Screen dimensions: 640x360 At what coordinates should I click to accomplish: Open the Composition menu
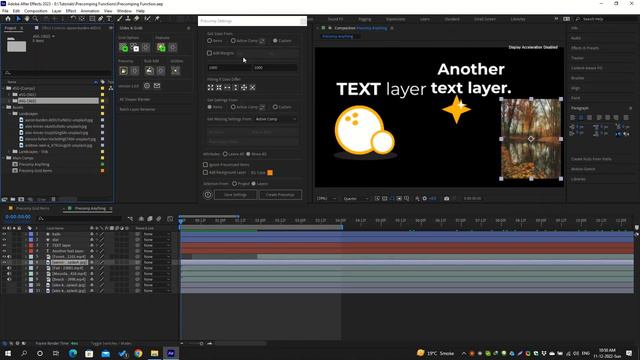[36, 11]
